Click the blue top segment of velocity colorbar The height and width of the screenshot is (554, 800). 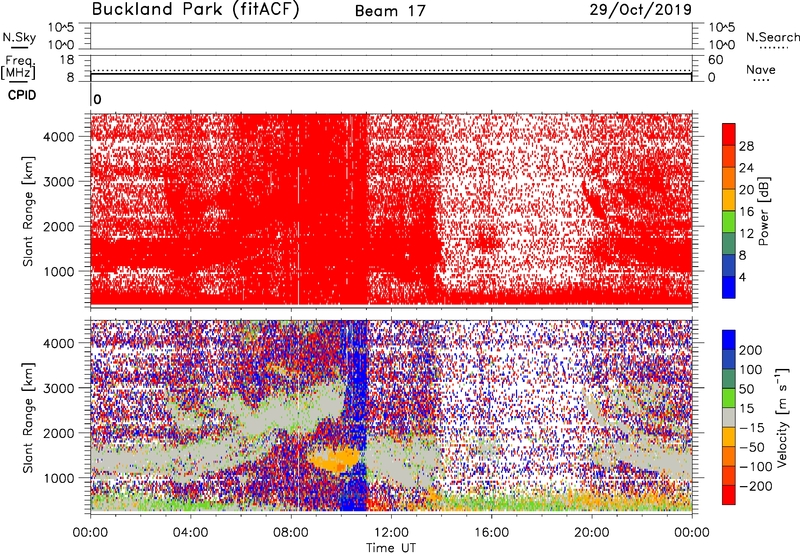[729, 340]
